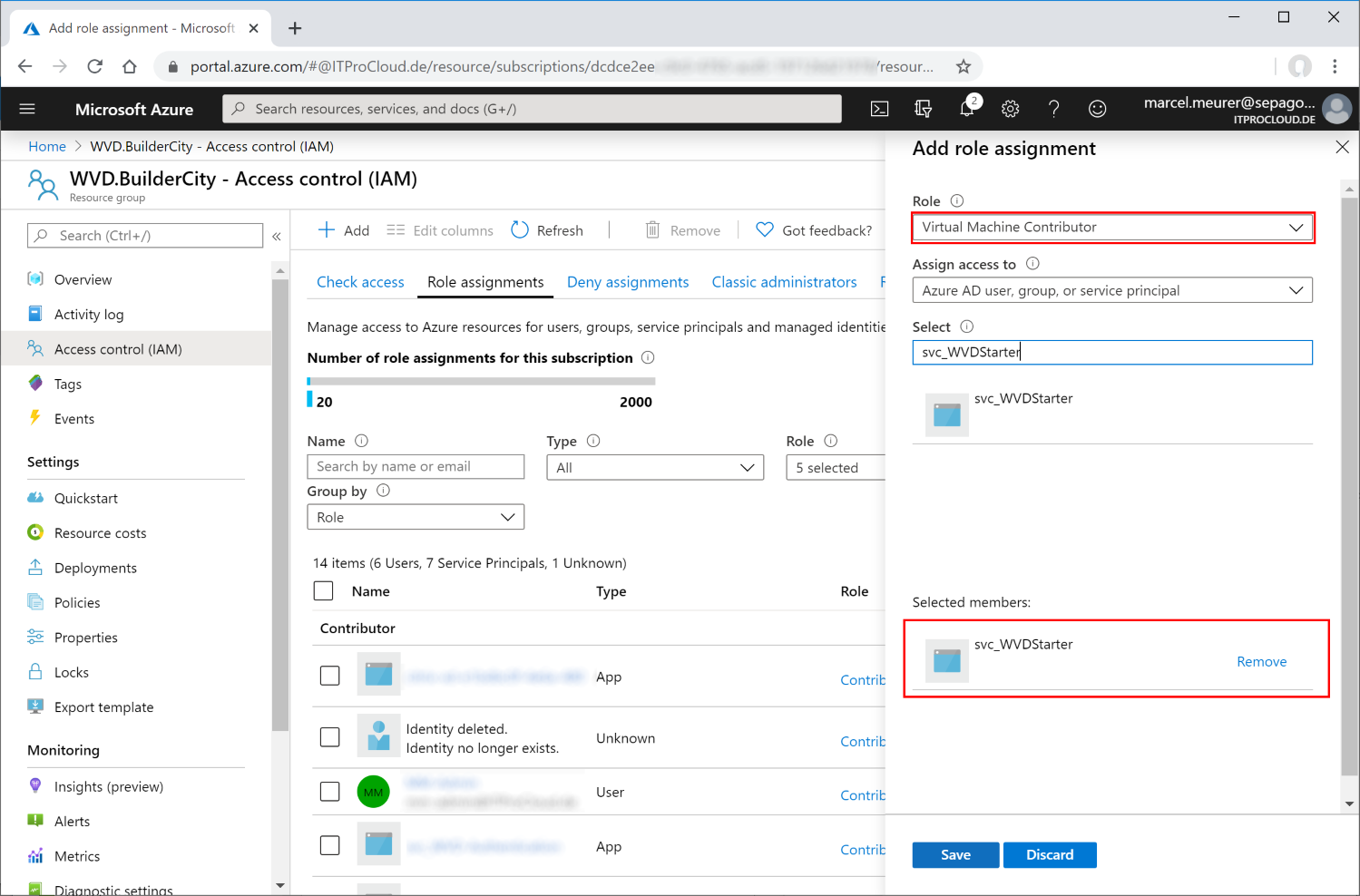
Task: Focus the Search by name or email field
Action: click(416, 466)
